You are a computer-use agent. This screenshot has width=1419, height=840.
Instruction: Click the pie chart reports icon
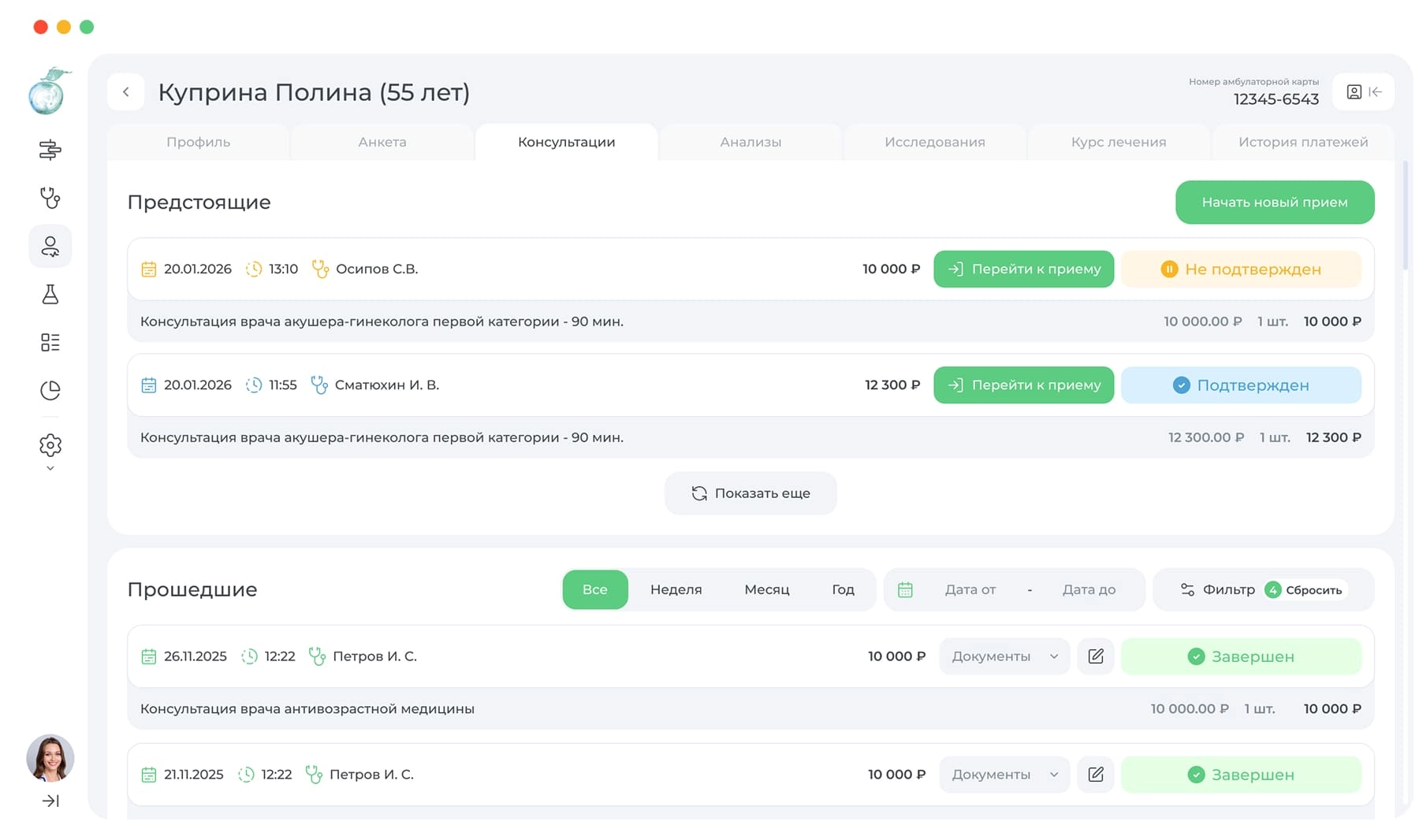click(50, 390)
